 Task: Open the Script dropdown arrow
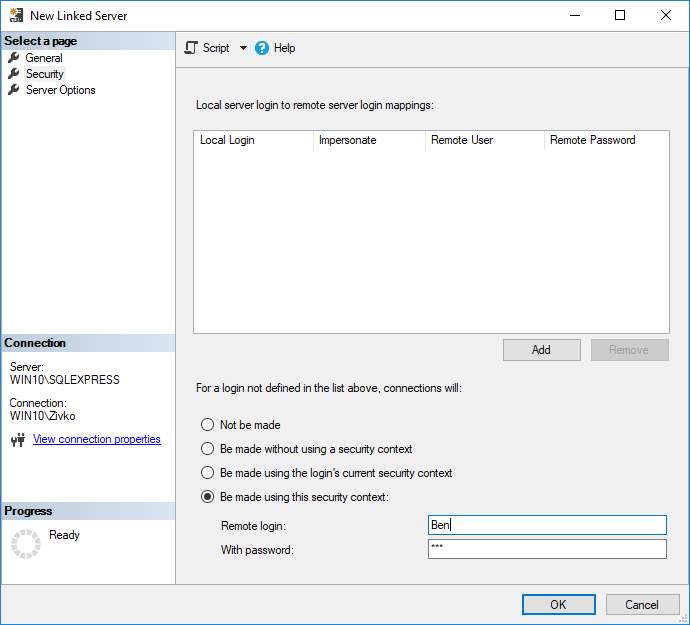(243, 48)
